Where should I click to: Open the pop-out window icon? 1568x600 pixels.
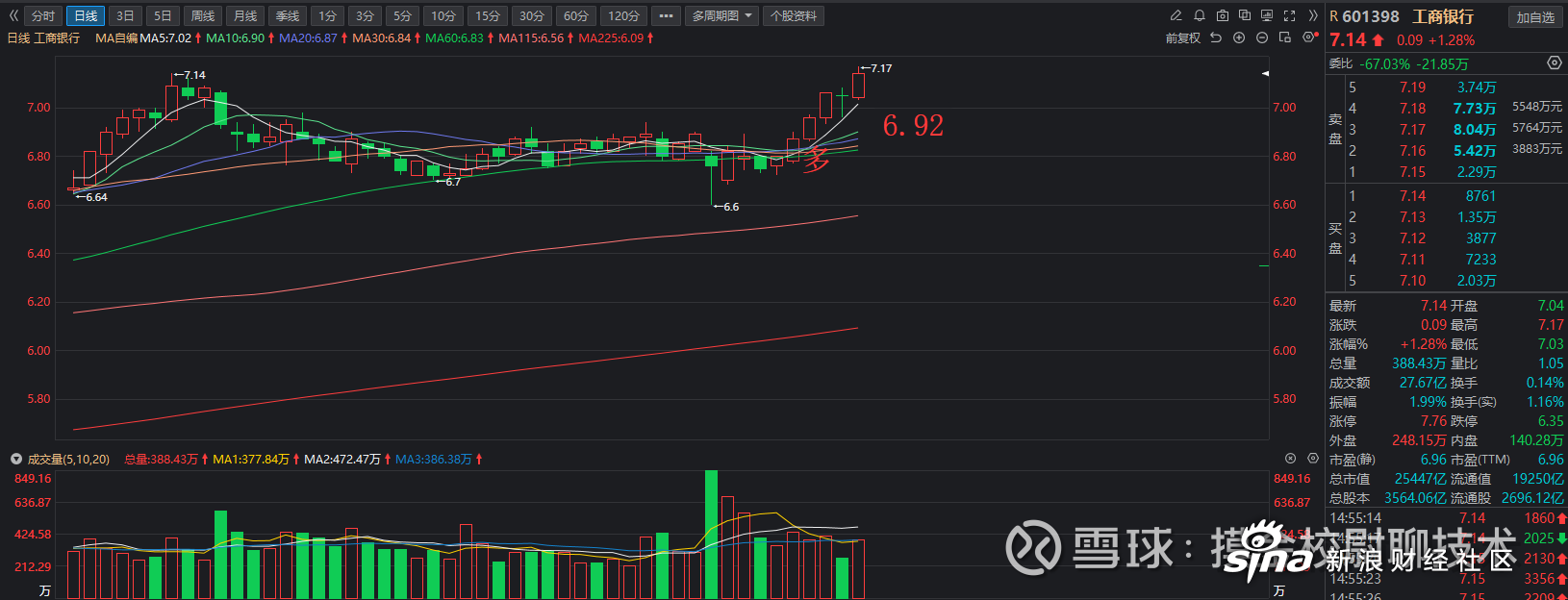pyautogui.click(x=1285, y=37)
